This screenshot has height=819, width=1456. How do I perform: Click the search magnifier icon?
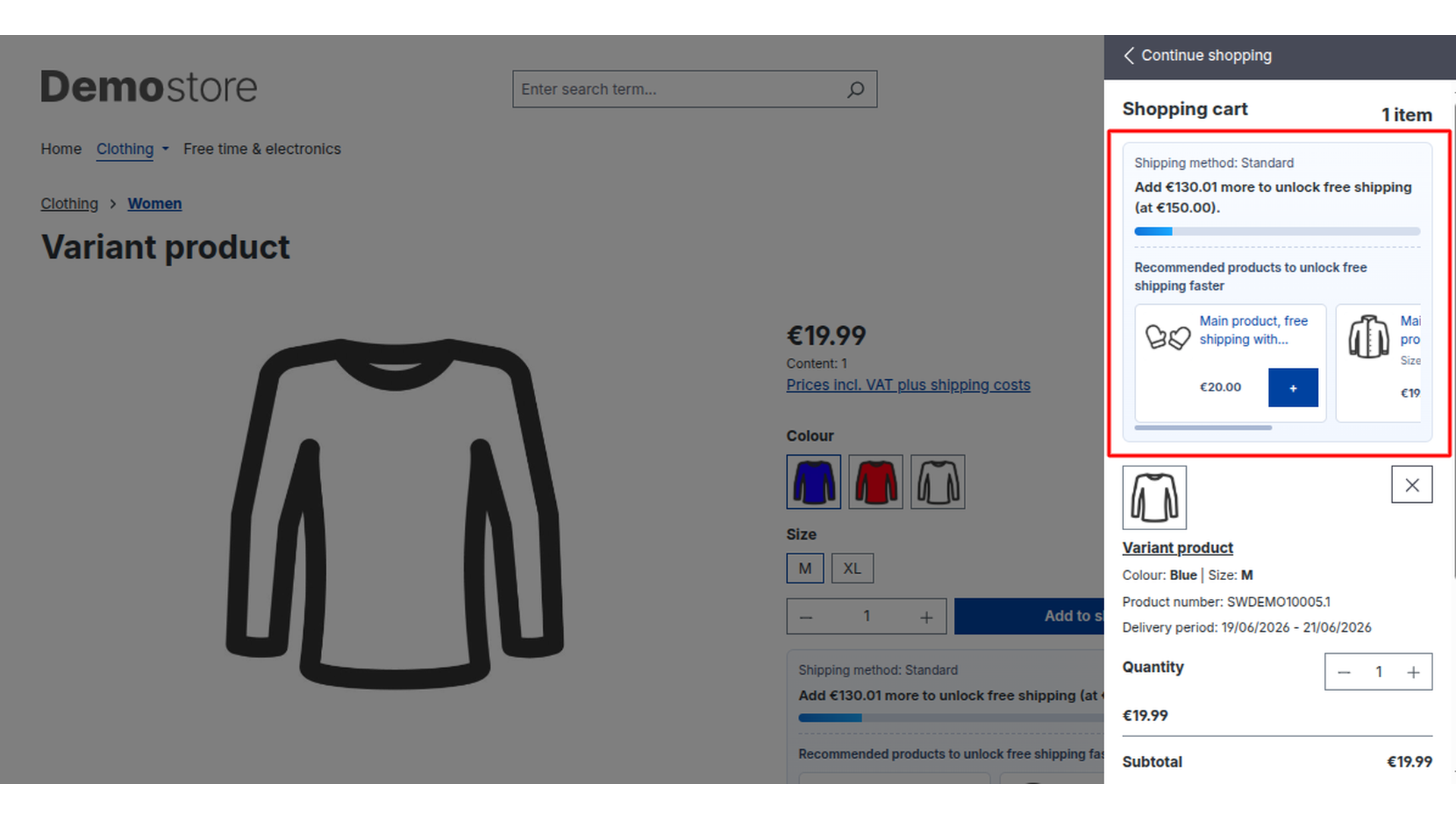point(855,89)
